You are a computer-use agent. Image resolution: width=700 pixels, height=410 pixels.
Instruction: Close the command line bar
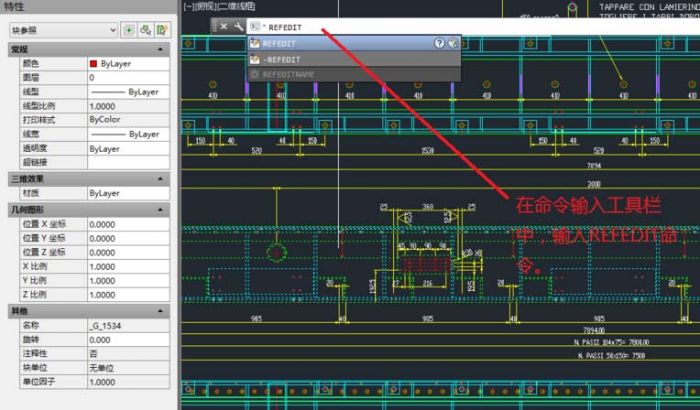(x=223, y=27)
